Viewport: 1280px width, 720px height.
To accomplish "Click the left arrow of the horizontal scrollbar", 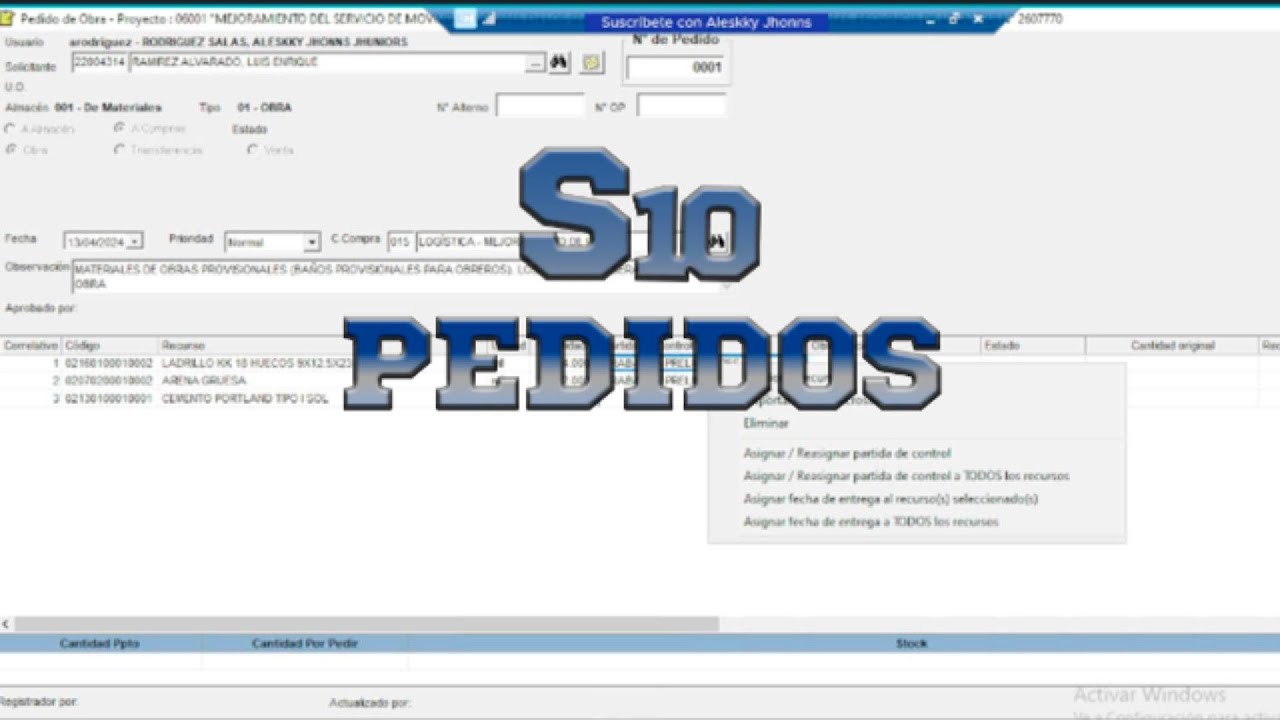I will point(6,624).
